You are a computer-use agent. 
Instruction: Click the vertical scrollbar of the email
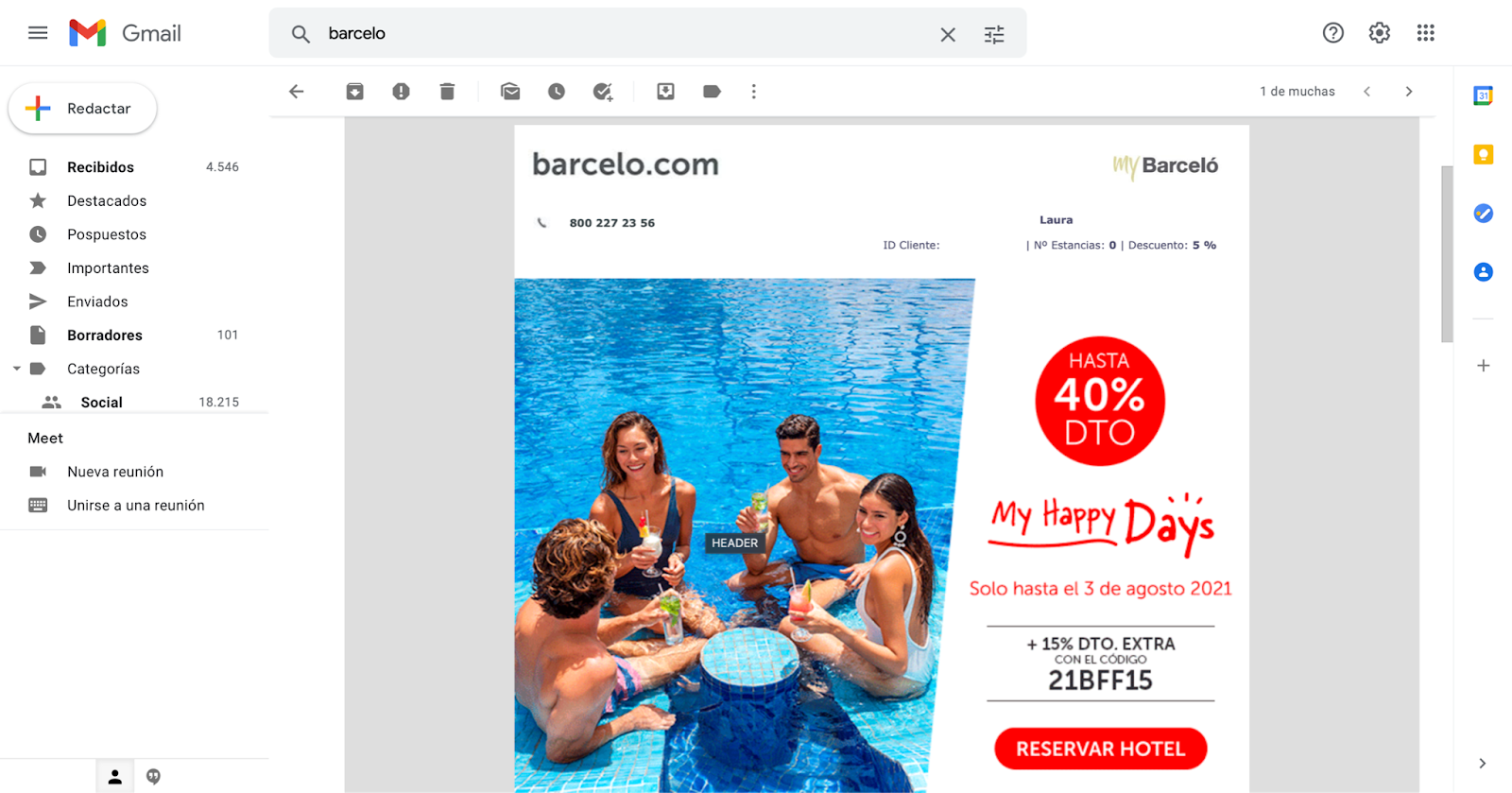pyautogui.click(x=1447, y=255)
